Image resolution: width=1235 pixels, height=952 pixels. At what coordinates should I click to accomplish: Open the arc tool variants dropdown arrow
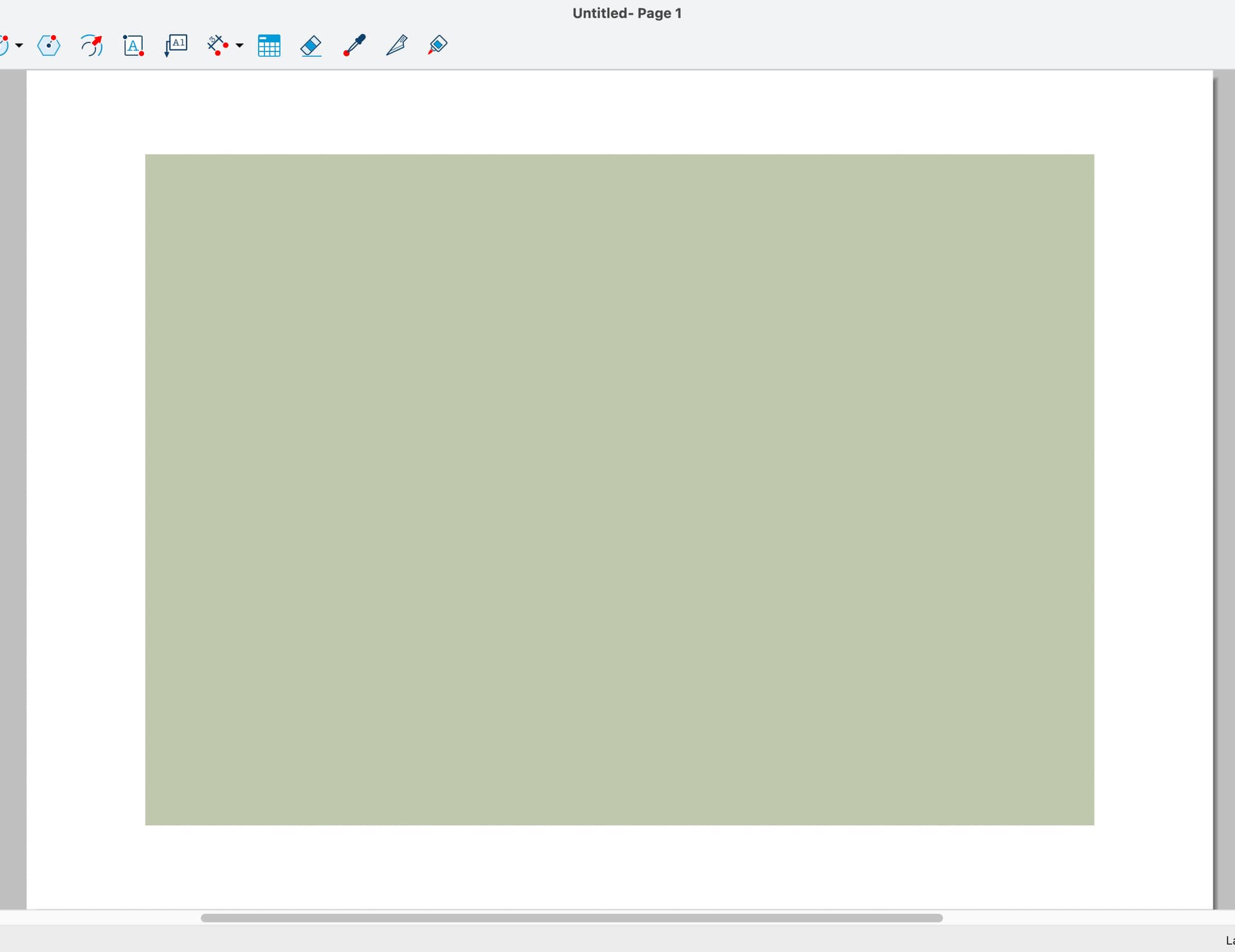19,46
